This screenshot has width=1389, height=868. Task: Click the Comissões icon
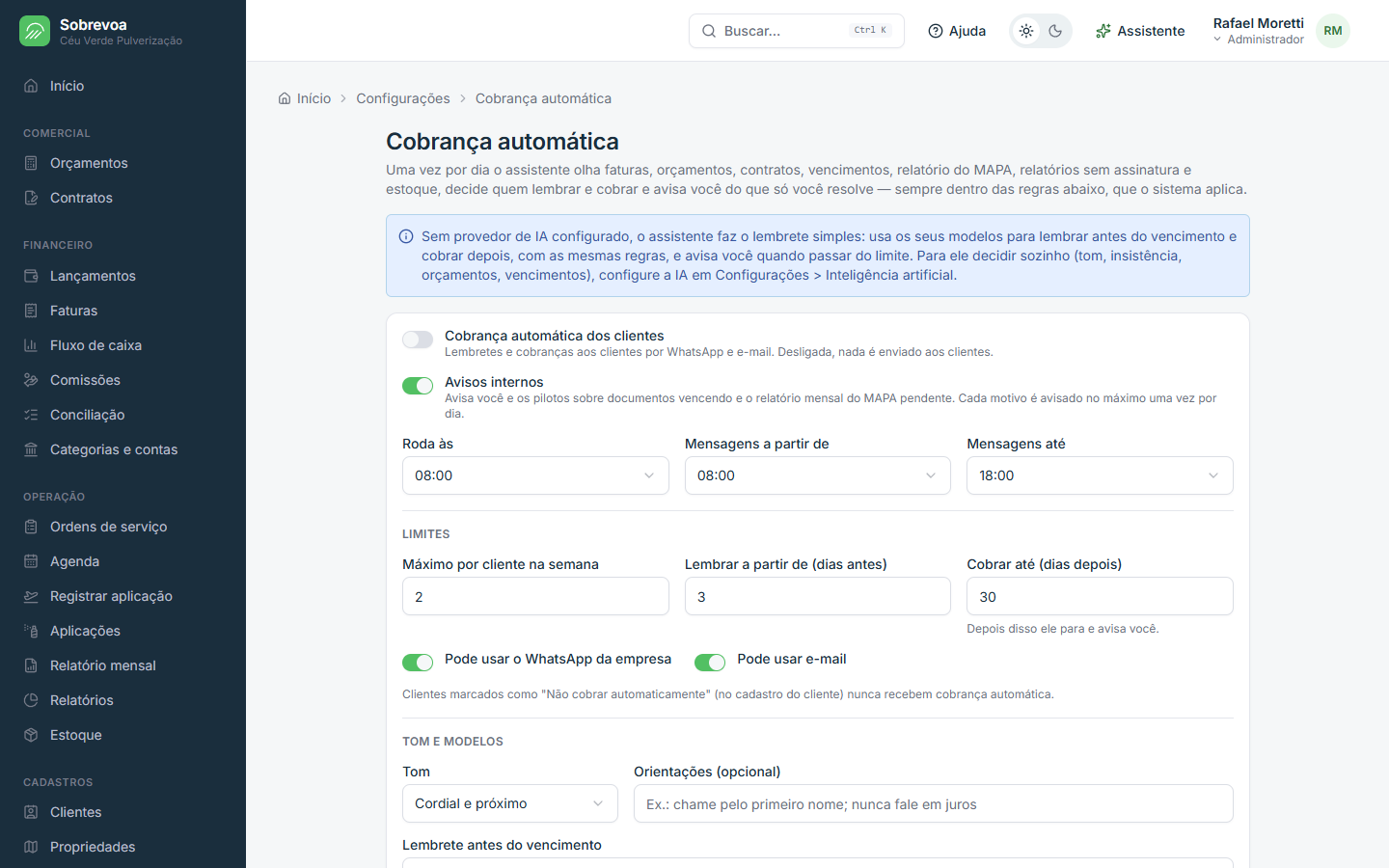(31, 380)
